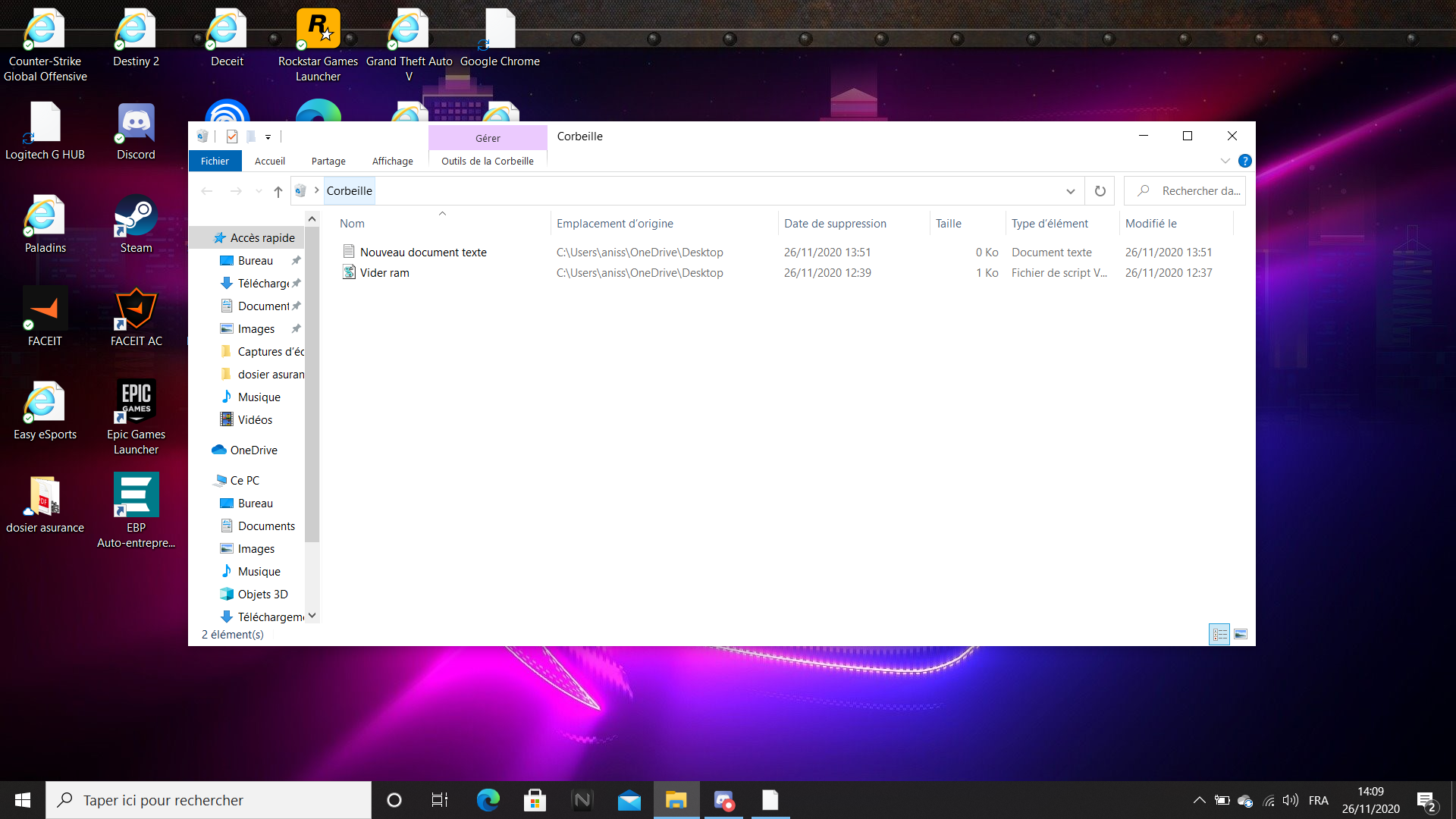Open the Destiny 2 desktop shortcut
The image size is (1456, 819).
136,38
